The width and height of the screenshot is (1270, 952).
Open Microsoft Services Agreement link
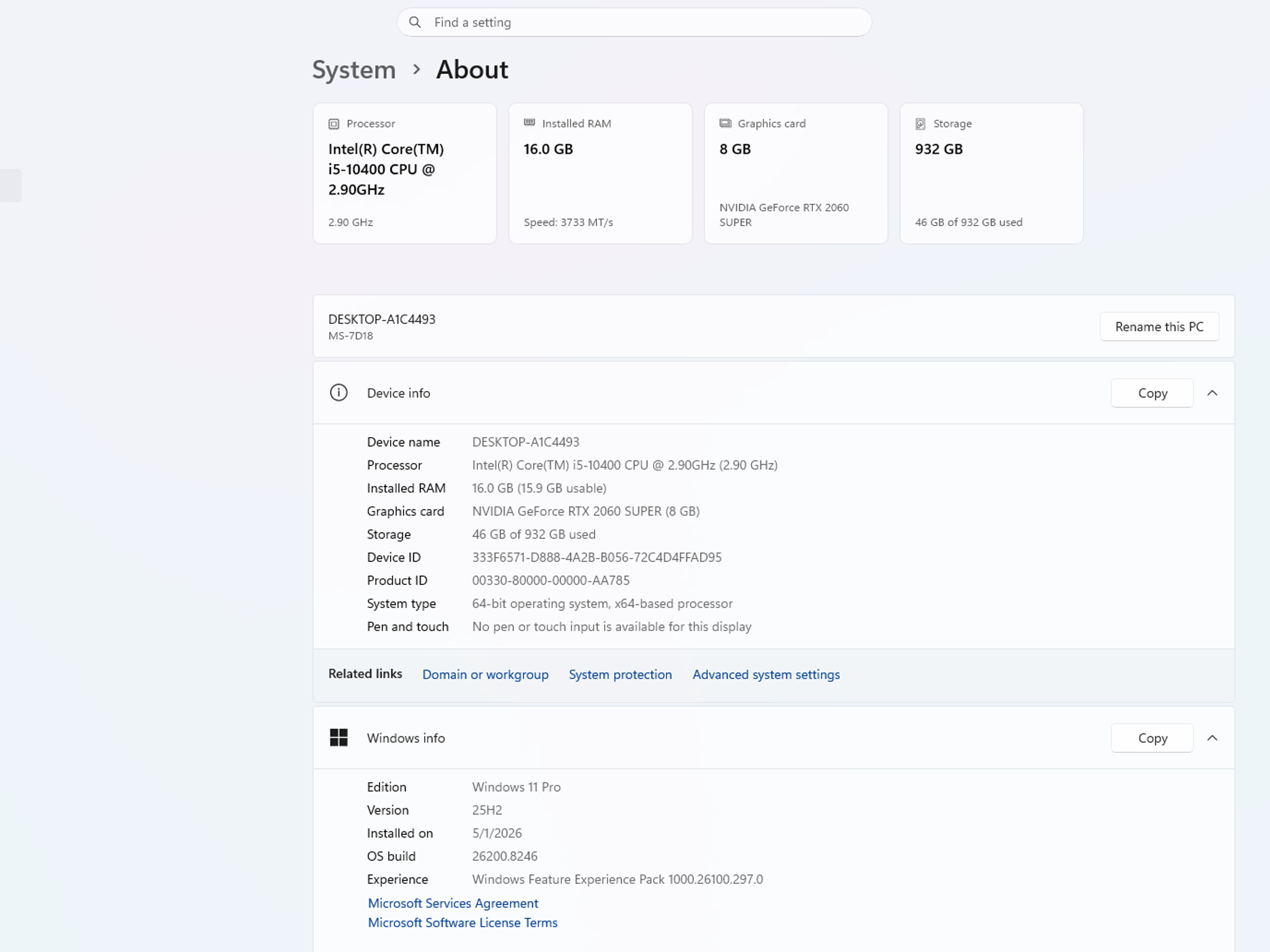(x=453, y=903)
